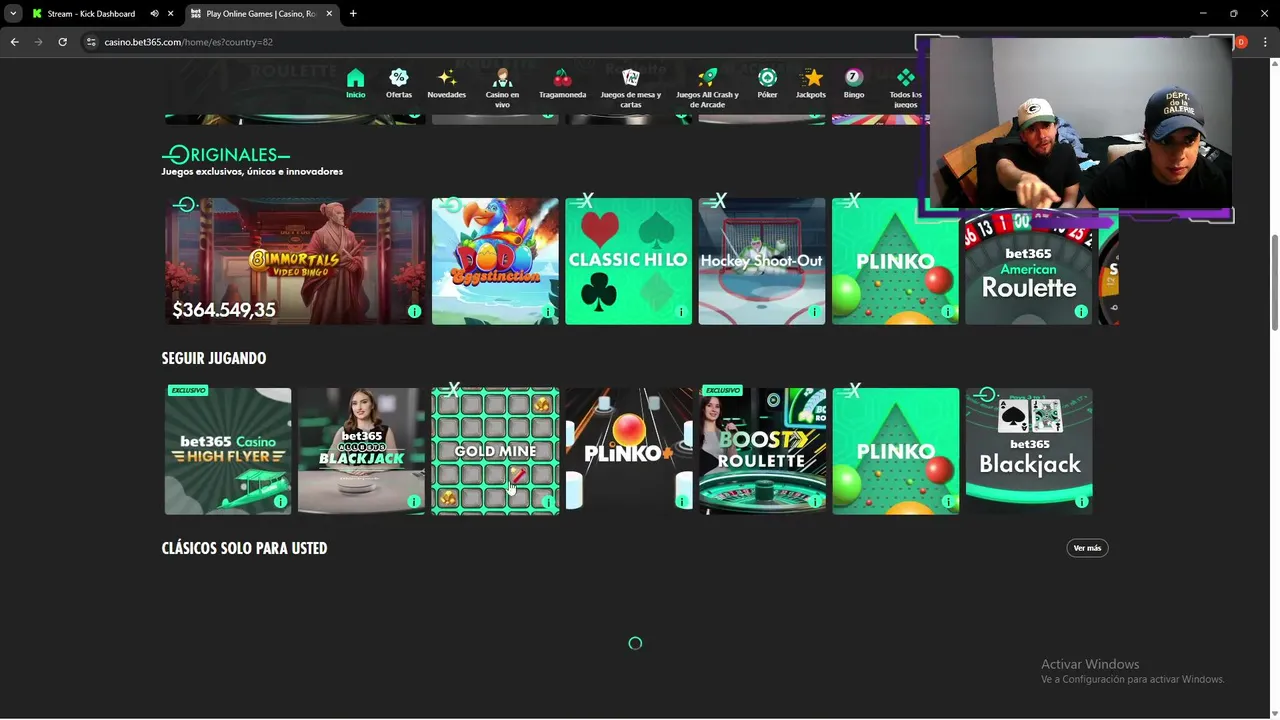Image resolution: width=1280 pixels, height=720 pixels.
Task: Open the Ofertas category
Action: [x=399, y=84]
